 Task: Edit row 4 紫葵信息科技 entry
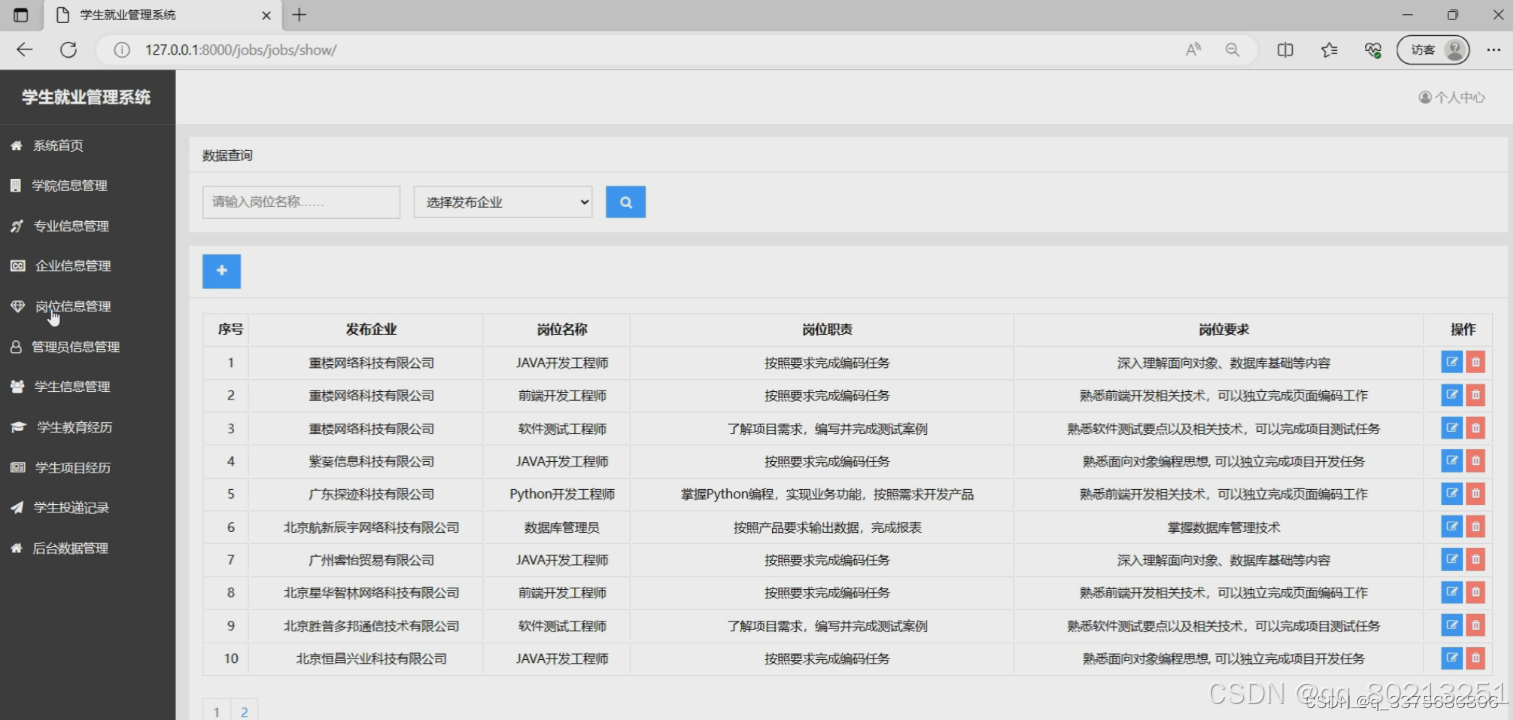1452,461
